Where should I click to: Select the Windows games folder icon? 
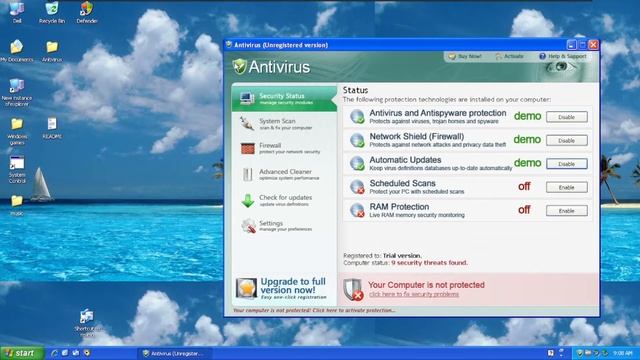click(x=17, y=131)
